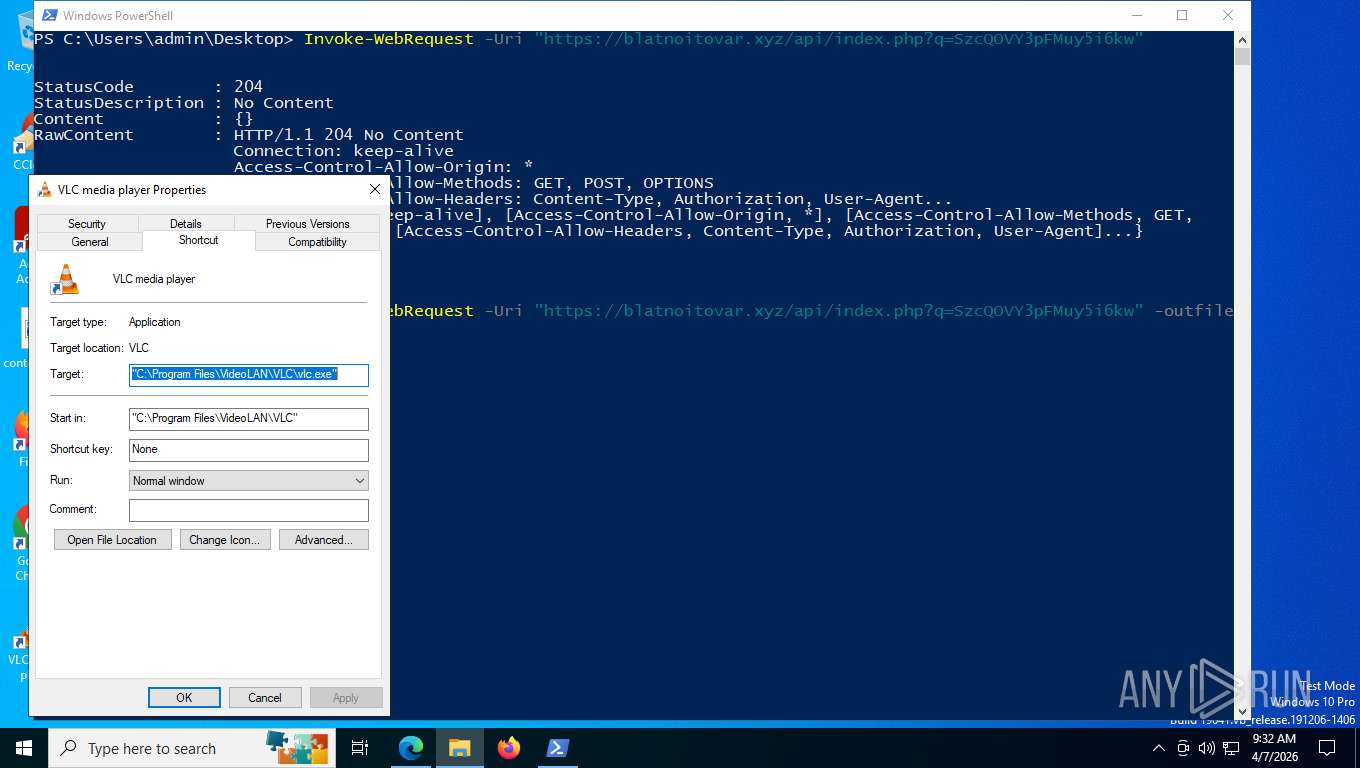The width and height of the screenshot is (1360, 768).
Task: Open the notification center icon
Action: (1327, 748)
